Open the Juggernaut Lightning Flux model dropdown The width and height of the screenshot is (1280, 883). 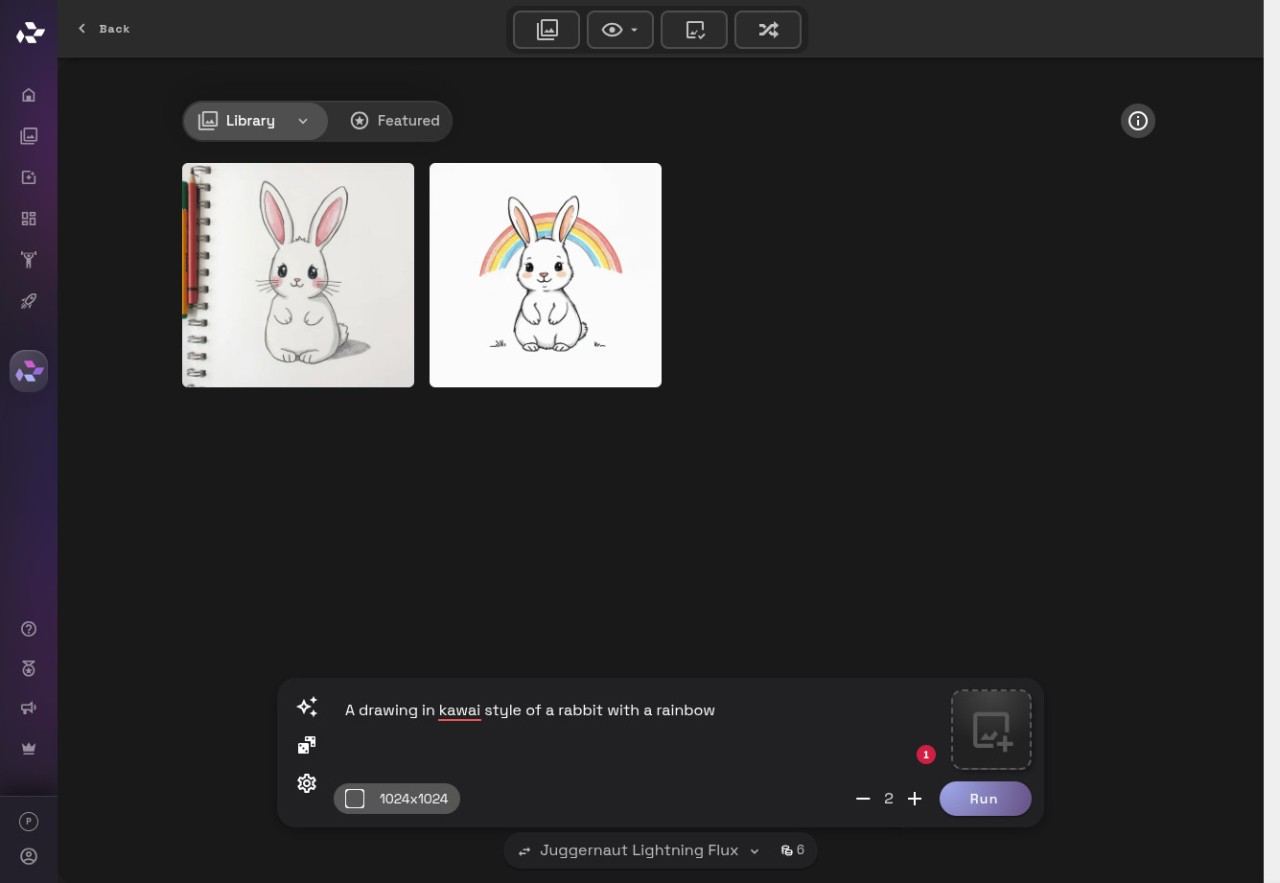639,850
